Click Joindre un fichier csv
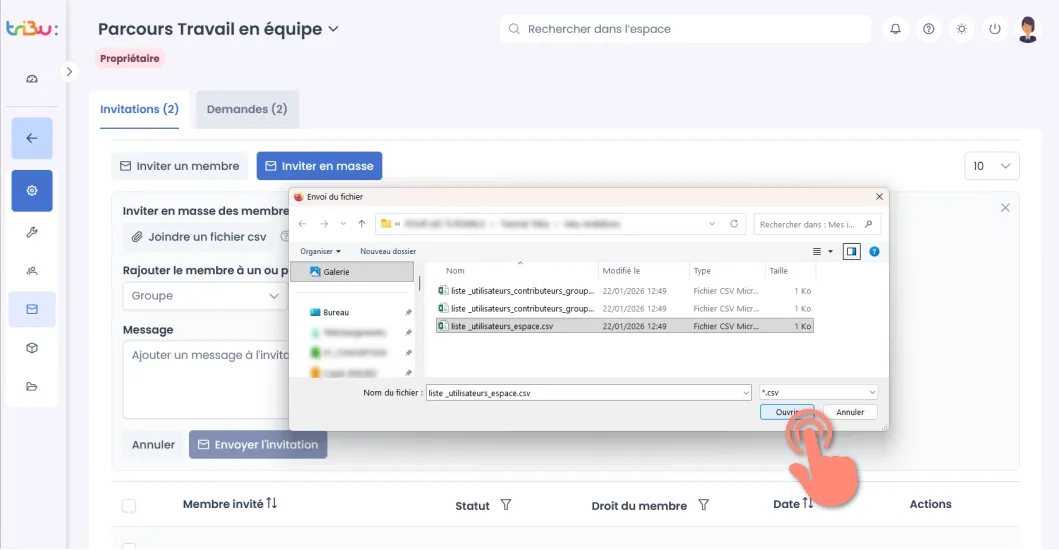 [x=199, y=237]
